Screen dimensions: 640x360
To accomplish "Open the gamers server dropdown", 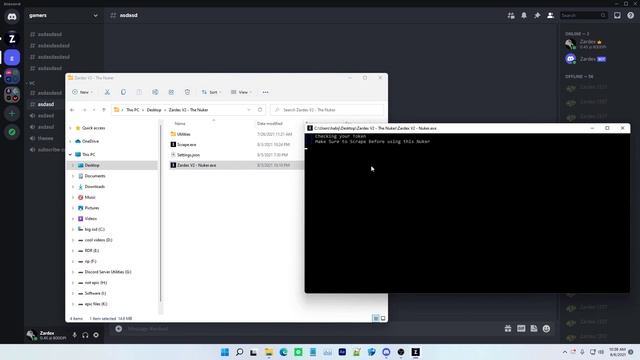I will [x=95, y=16].
